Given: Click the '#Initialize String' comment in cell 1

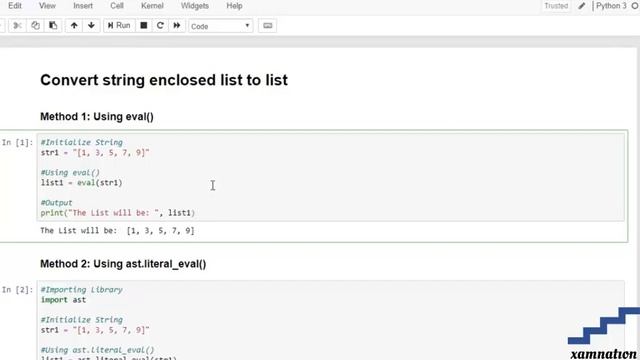Looking at the screenshot, I should click(82, 142).
